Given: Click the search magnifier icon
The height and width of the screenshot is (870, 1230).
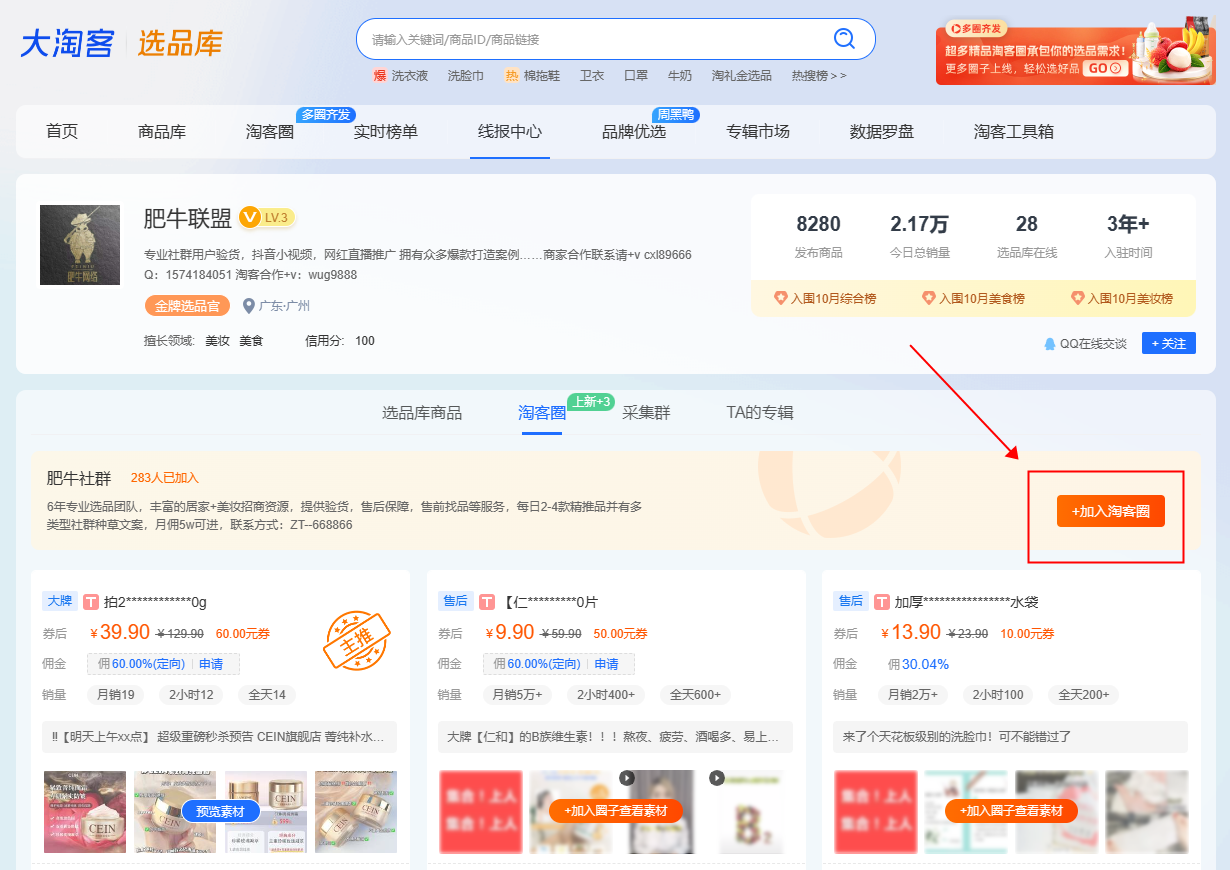Looking at the screenshot, I should (x=845, y=39).
